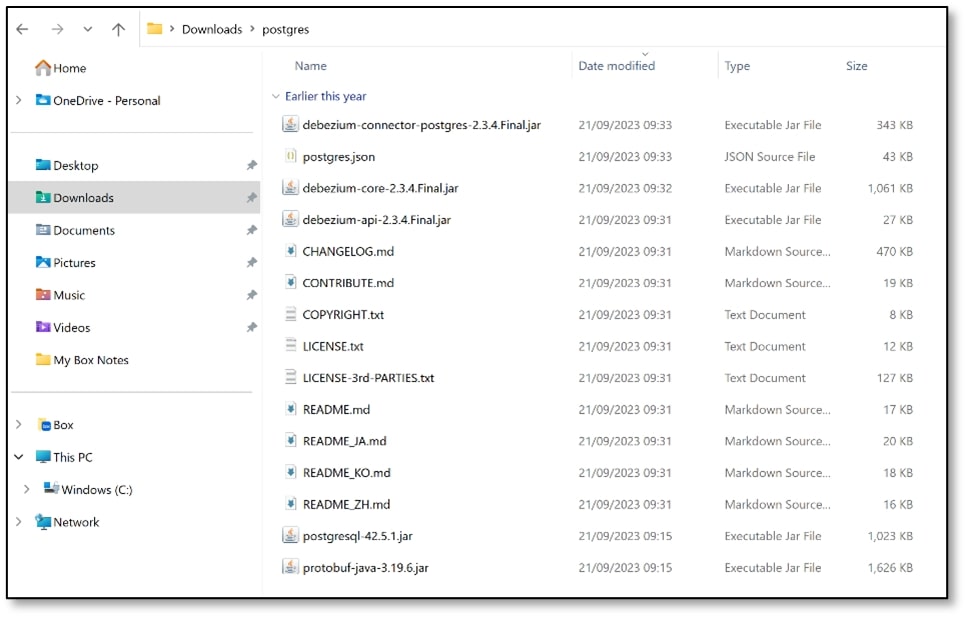Open the Box folder in the sidebar

pos(63,424)
